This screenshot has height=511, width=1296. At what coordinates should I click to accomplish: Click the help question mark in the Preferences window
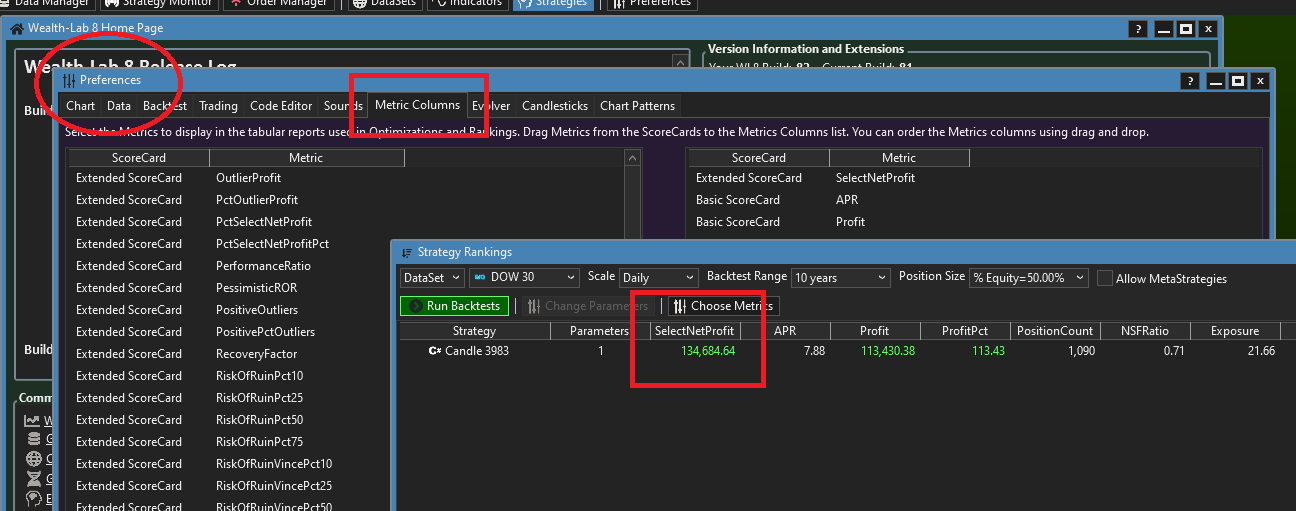(1189, 81)
